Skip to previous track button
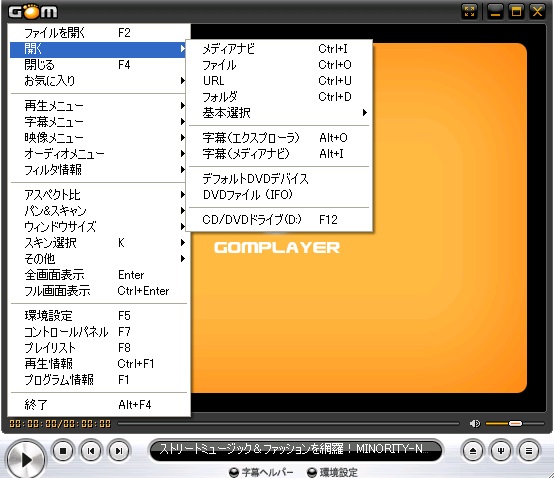The height and width of the screenshot is (478, 554). (91, 451)
